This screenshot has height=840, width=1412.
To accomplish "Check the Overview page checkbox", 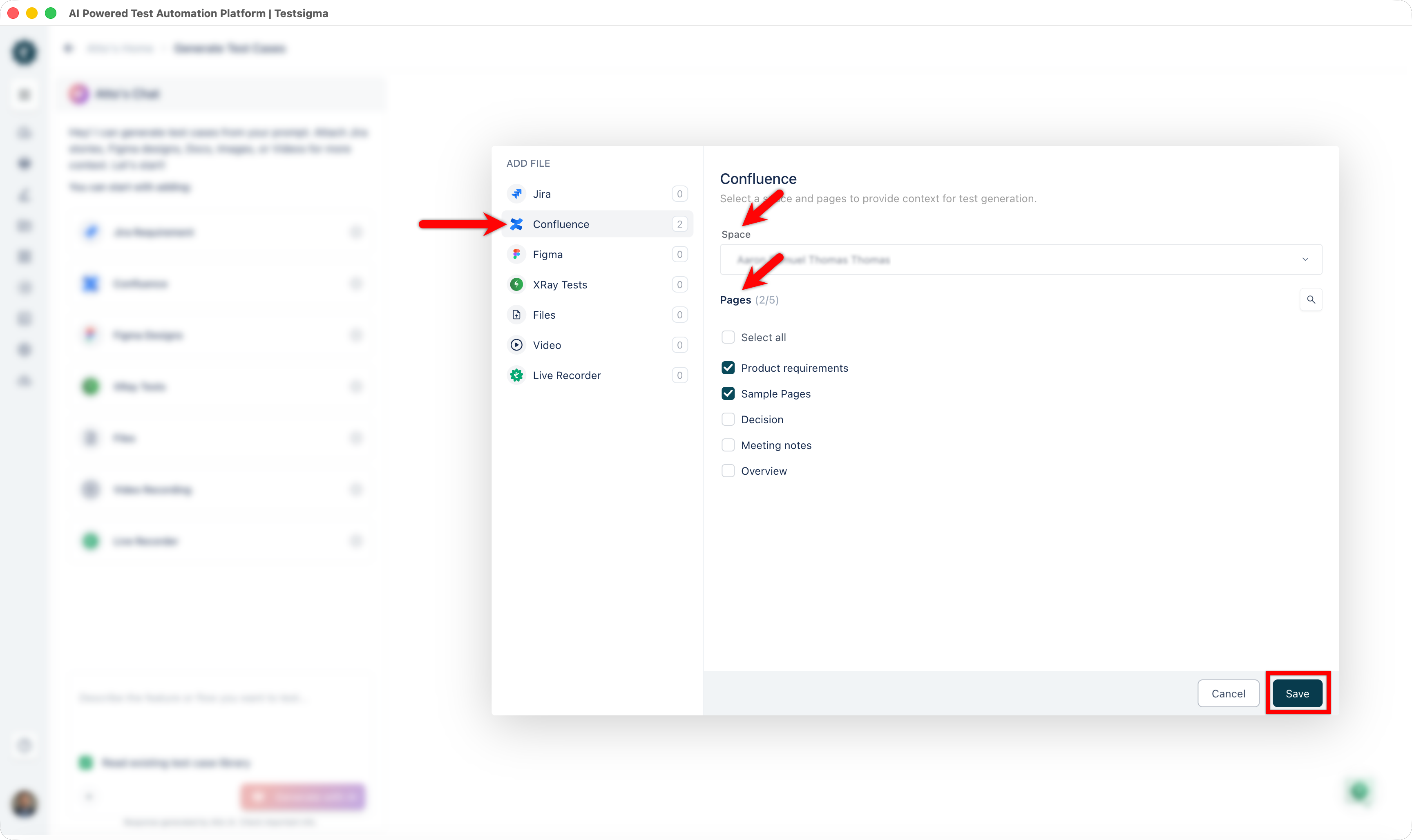I will coord(728,471).
